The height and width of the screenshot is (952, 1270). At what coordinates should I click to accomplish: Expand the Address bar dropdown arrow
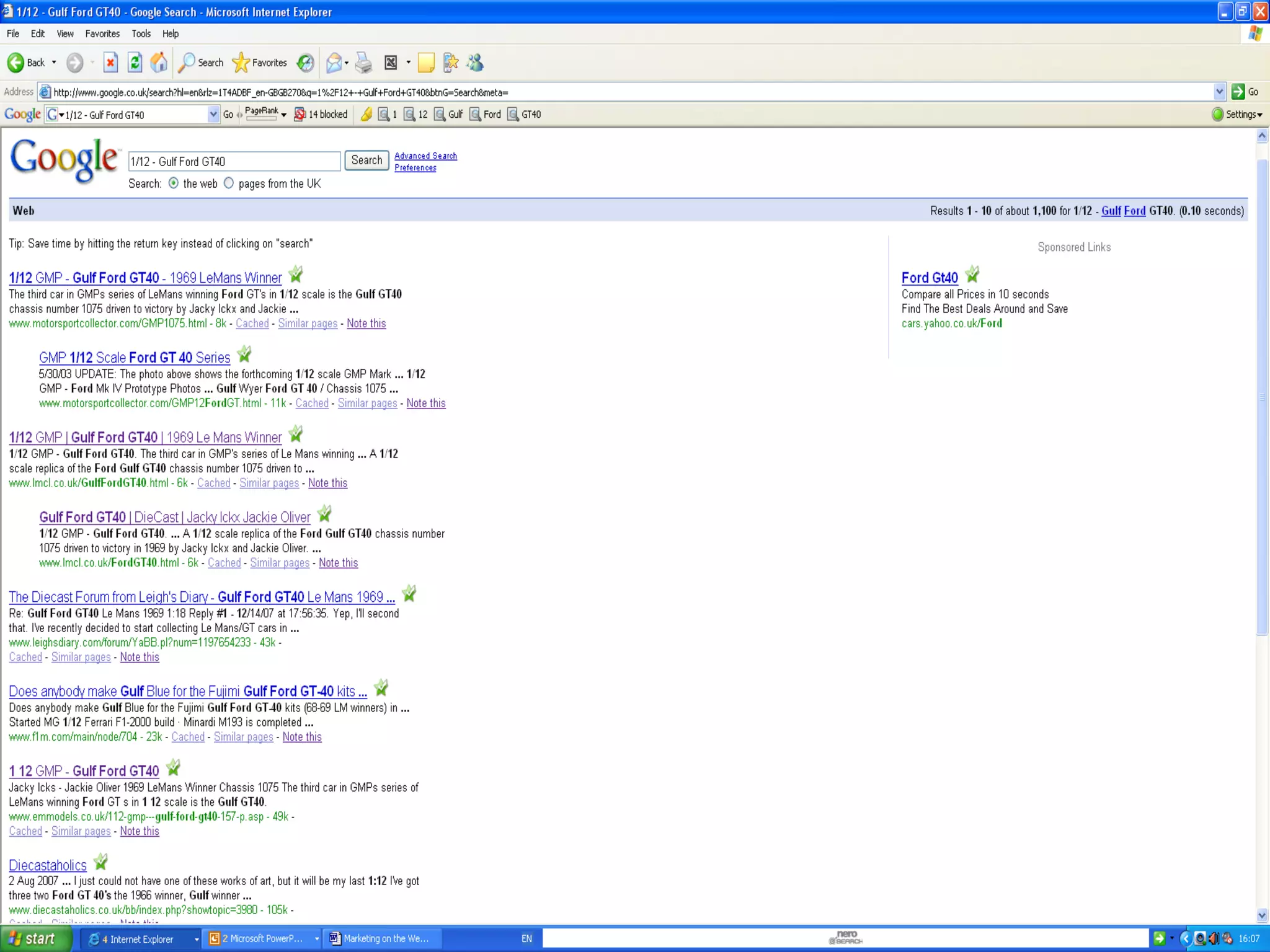(1219, 92)
